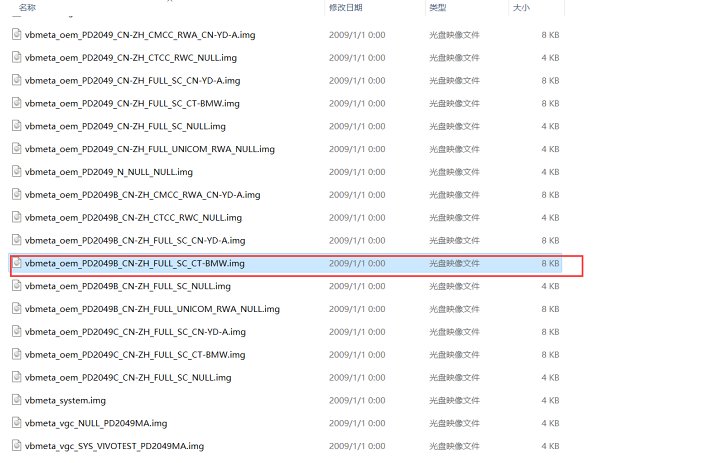This screenshot has width=720, height=463.
Task: Click file icon of vbmeta_system.img
Action: [17, 400]
